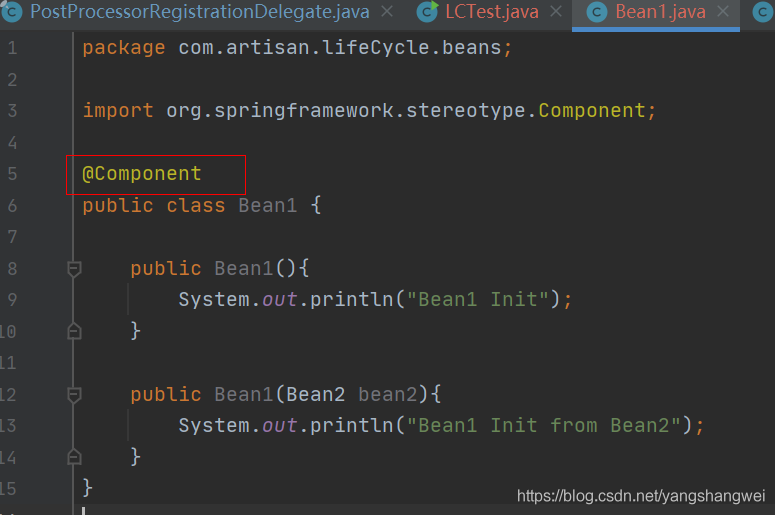Click the fold end marker on line 10

point(73,330)
